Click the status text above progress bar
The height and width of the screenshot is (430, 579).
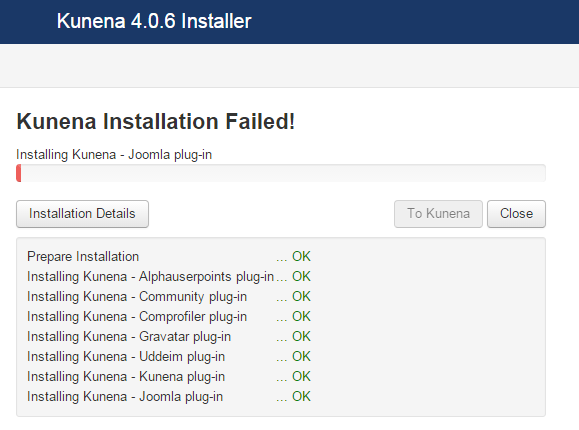click(x=114, y=154)
